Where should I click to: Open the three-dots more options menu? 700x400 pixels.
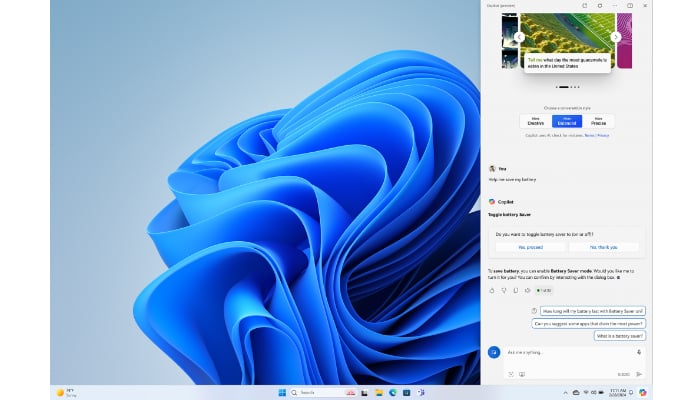tap(615, 6)
